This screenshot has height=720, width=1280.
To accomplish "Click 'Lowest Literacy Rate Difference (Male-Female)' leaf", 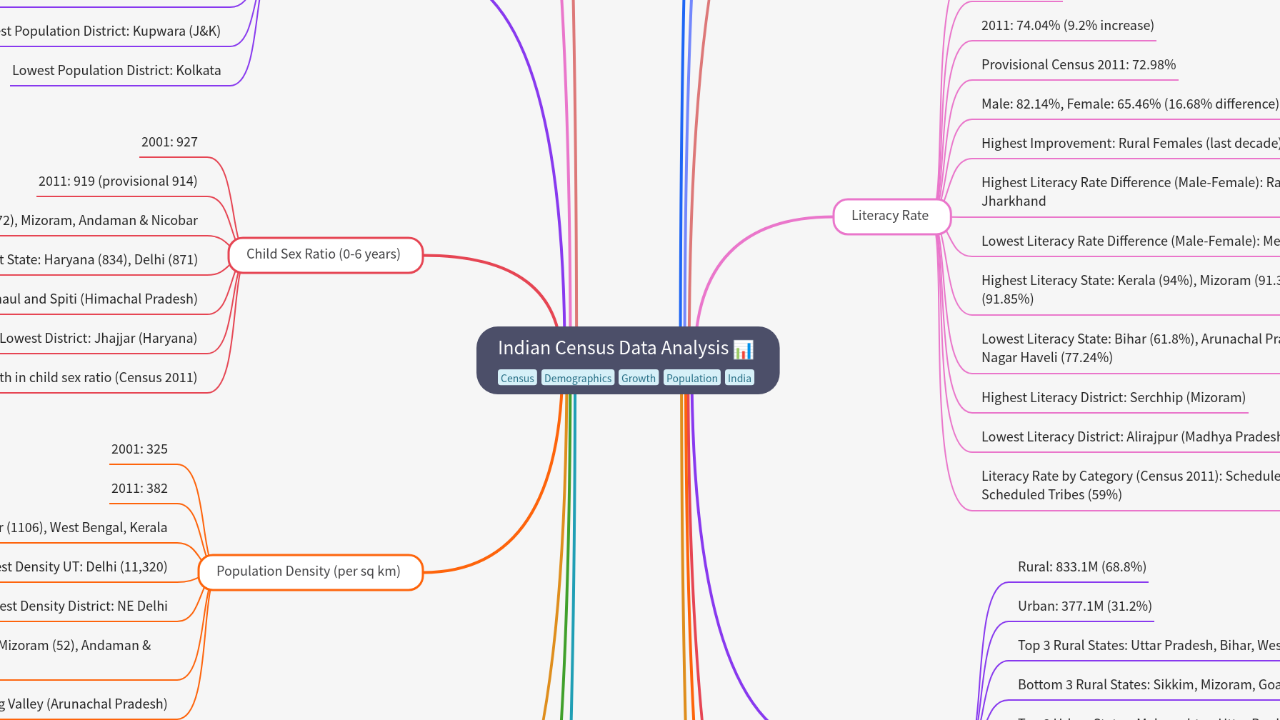I will [x=1130, y=241].
